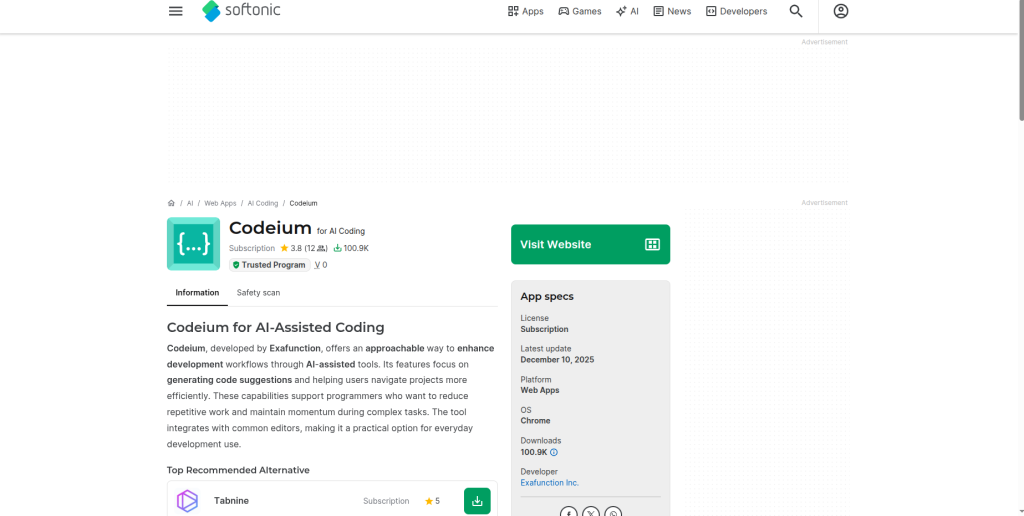Viewport: 1024px width, 516px height.
Task: Open the Developers menu in header
Action: 737,11
